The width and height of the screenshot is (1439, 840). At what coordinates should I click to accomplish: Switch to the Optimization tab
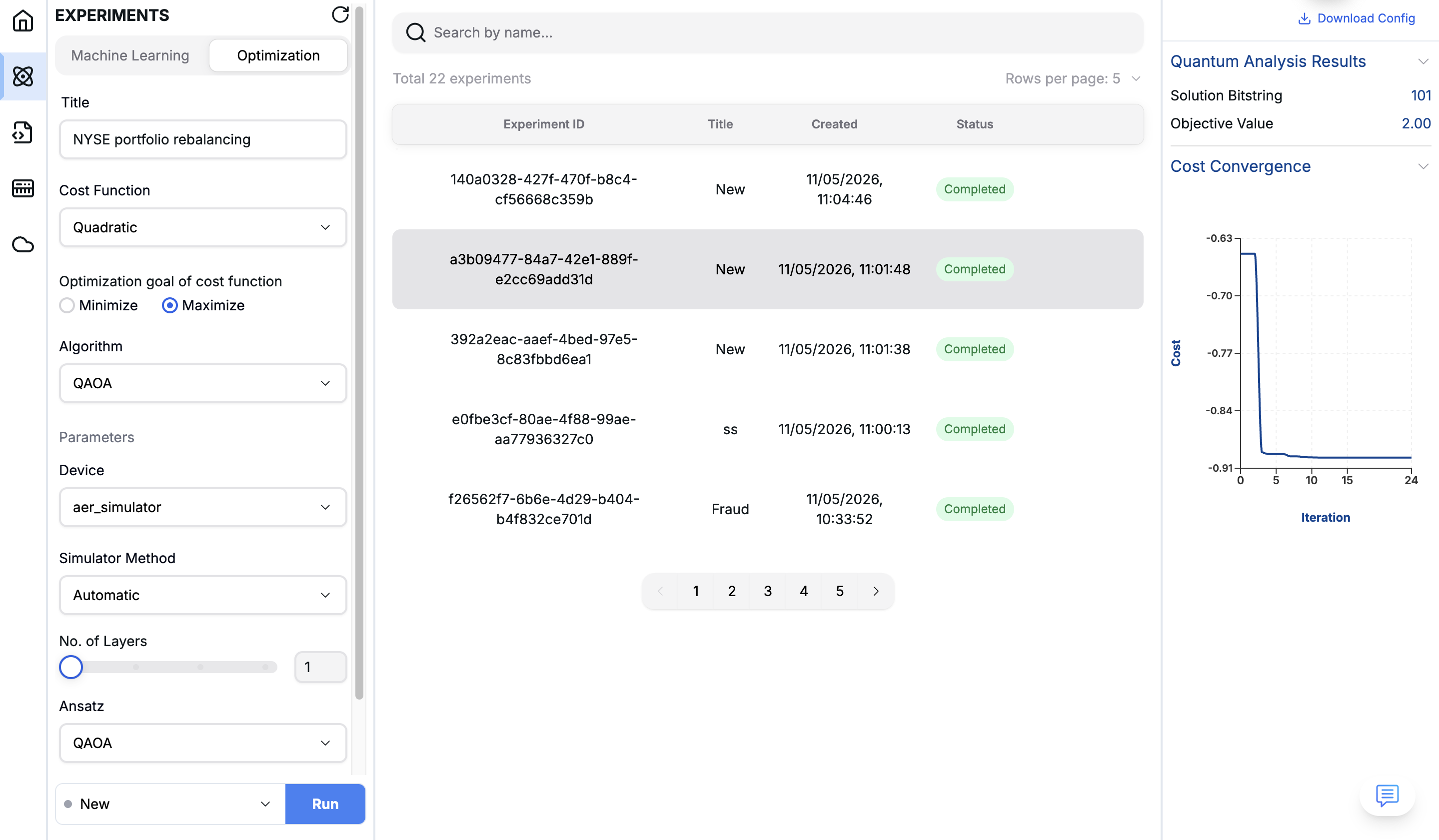(x=278, y=55)
